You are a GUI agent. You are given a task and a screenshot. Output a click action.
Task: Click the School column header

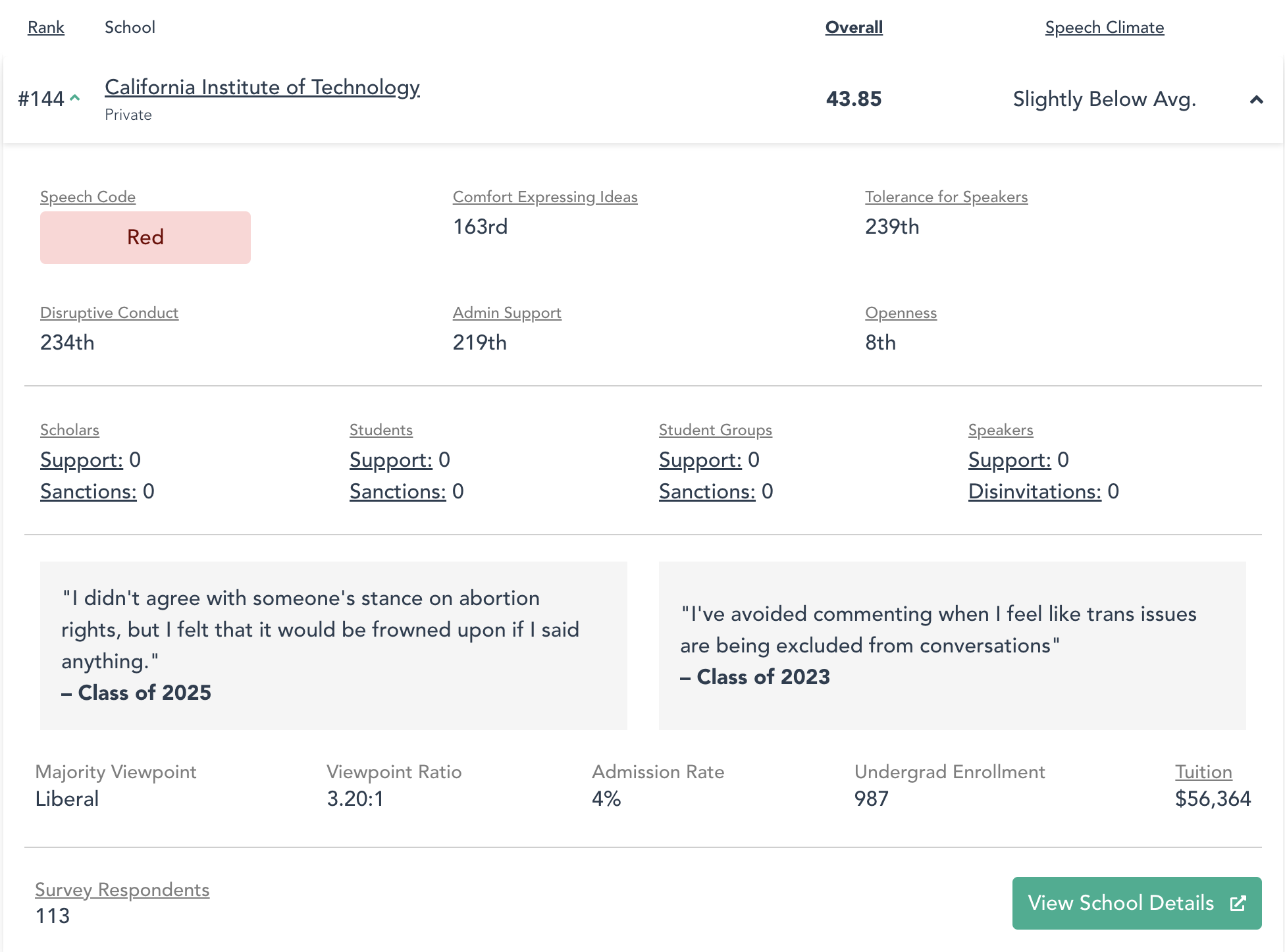(x=130, y=27)
